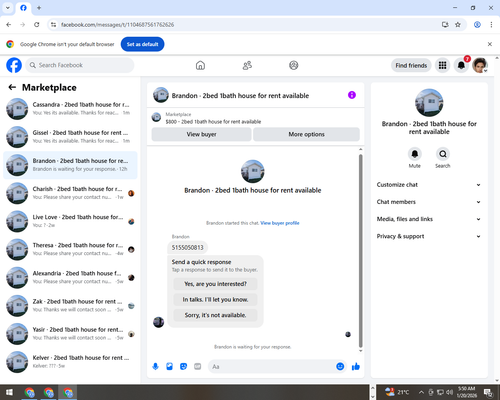Click the browser address bar URL

[117, 25]
